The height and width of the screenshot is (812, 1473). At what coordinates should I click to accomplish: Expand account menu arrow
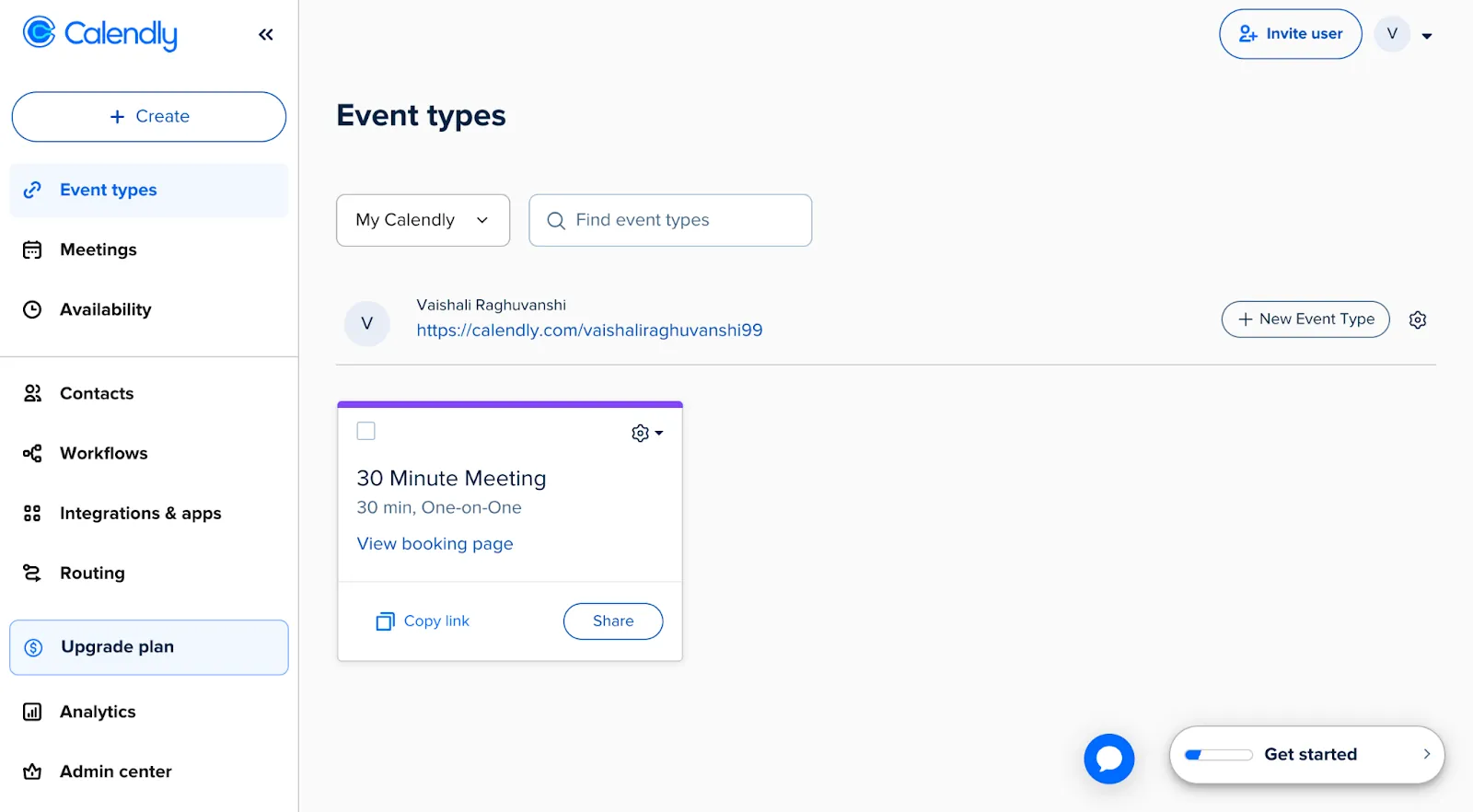coord(1427,36)
